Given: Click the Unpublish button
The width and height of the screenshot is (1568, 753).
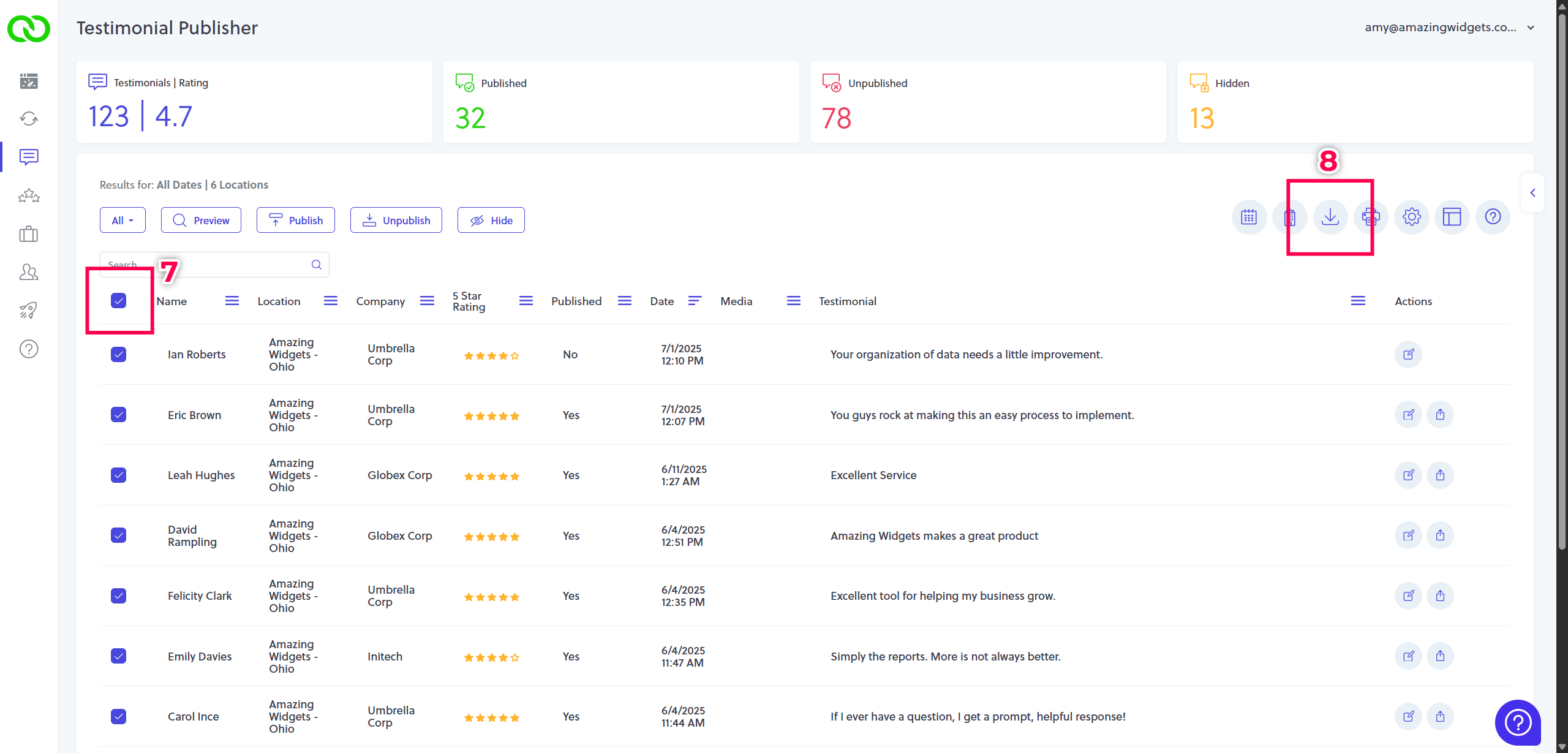Looking at the screenshot, I should [x=396, y=221].
